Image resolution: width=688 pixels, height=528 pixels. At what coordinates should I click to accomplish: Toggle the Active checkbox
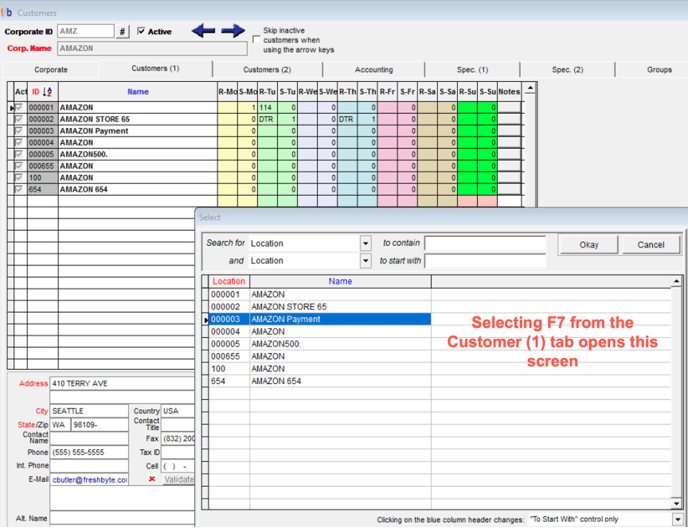pos(141,31)
